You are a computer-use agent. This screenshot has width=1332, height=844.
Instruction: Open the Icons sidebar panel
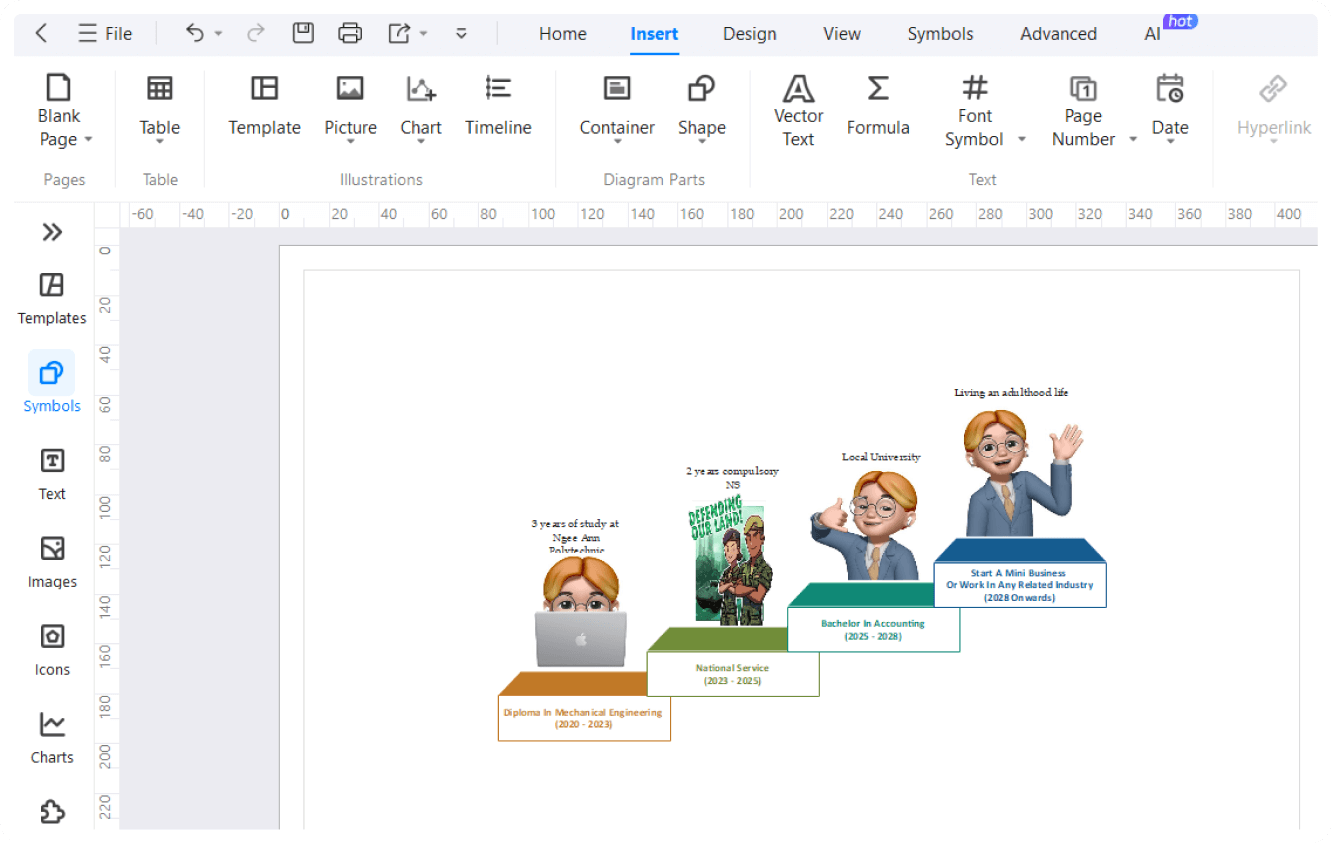pyautogui.click(x=52, y=650)
